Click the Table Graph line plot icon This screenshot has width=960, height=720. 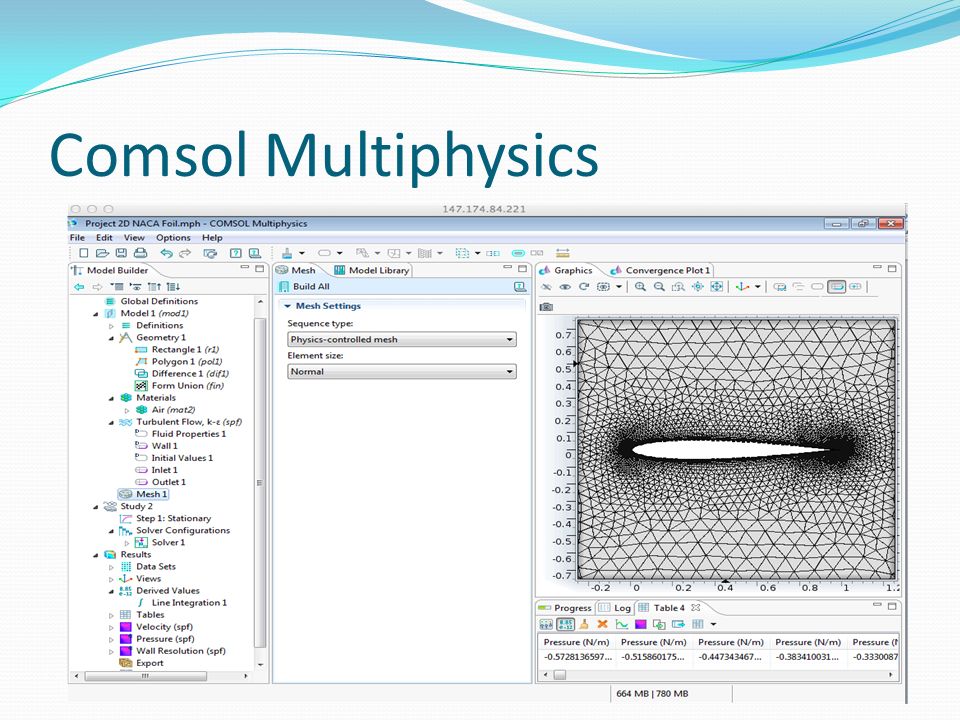pyautogui.click(x=621, y=624)
